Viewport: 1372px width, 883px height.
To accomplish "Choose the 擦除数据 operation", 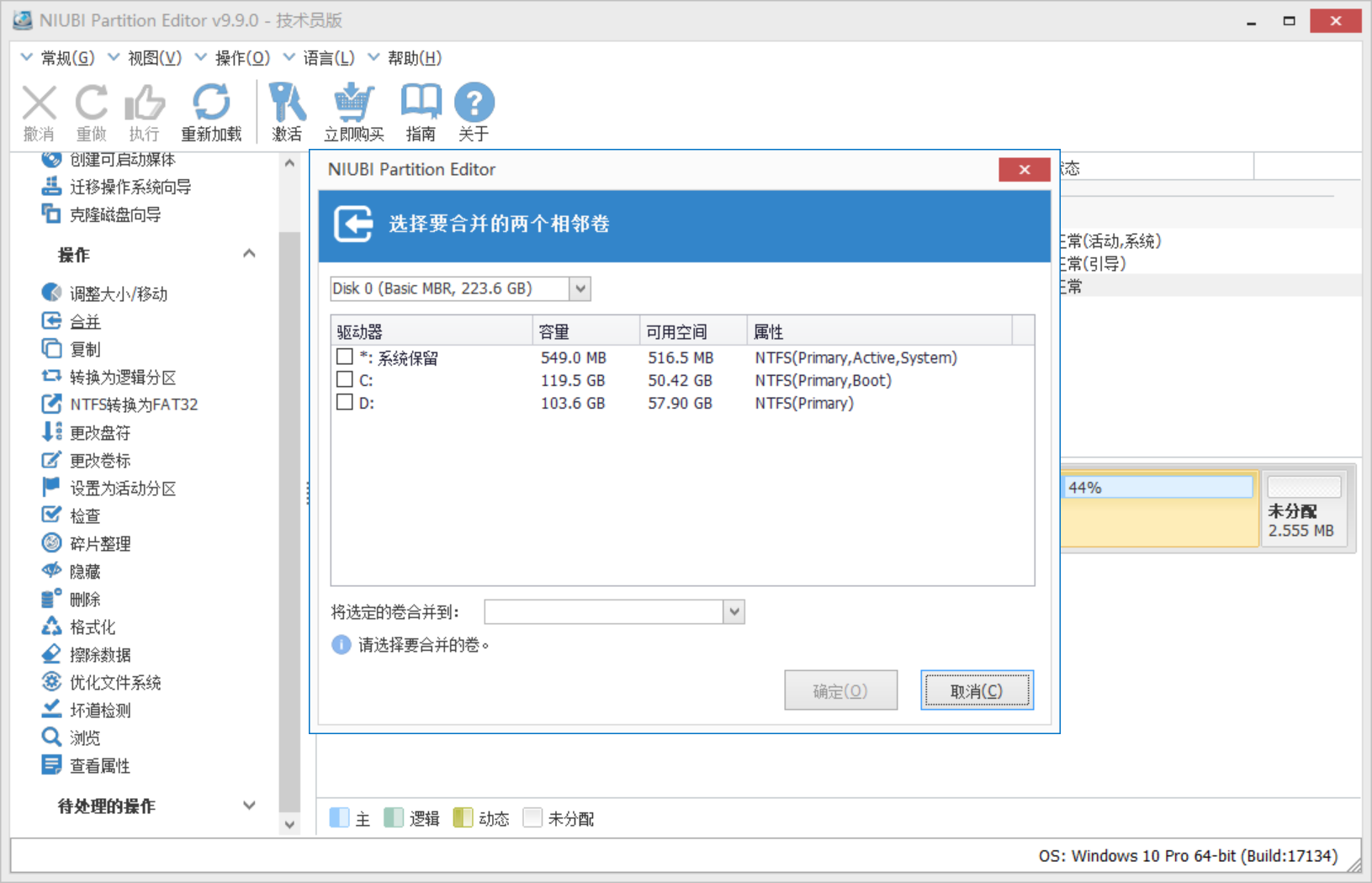I will click(87, 654).
